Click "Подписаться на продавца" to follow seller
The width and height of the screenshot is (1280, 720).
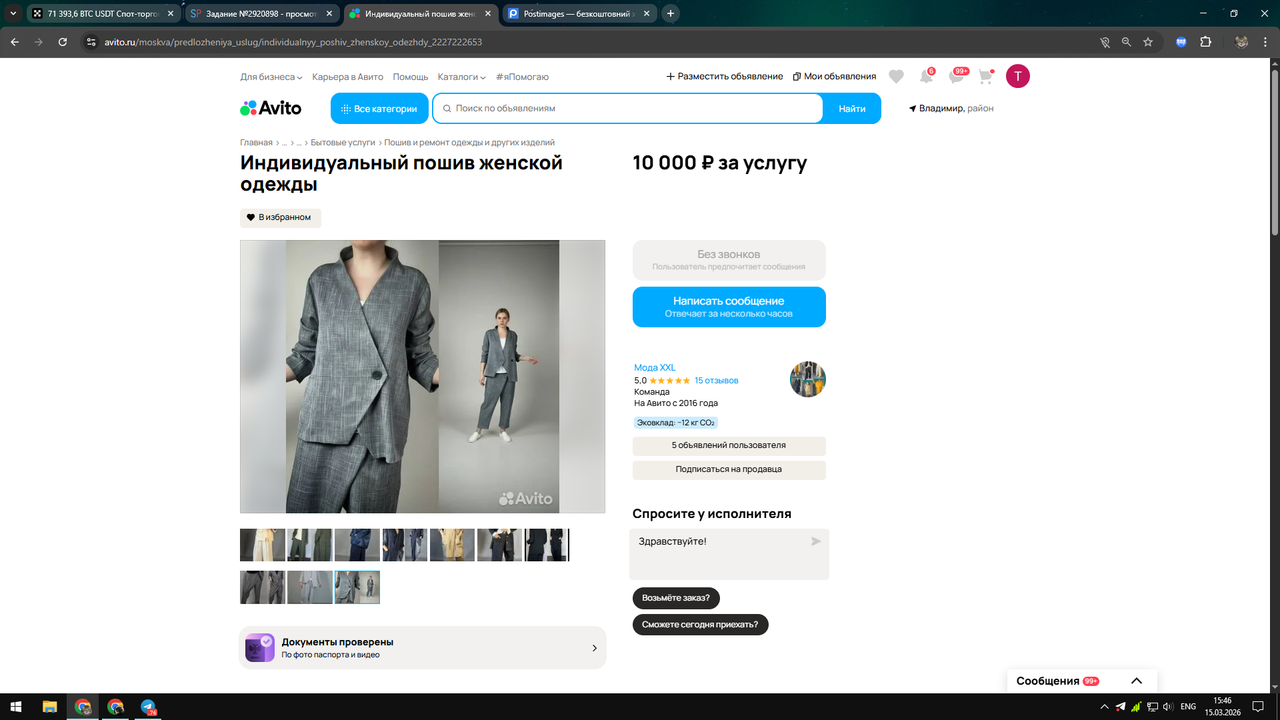728,469
